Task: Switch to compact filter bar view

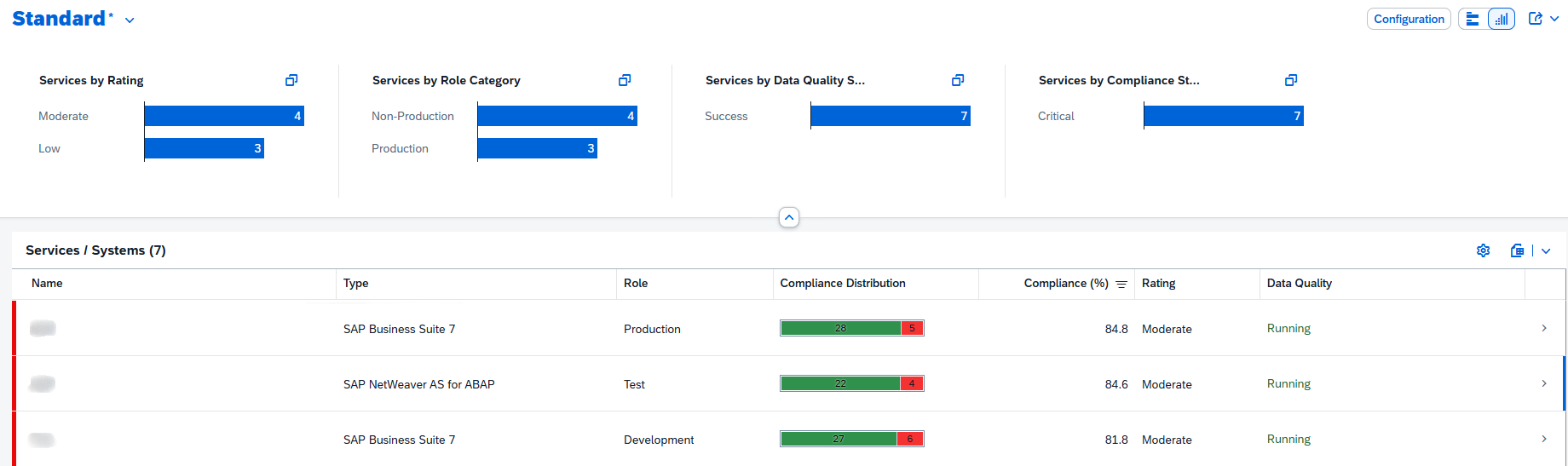Action: [1473, 19]
